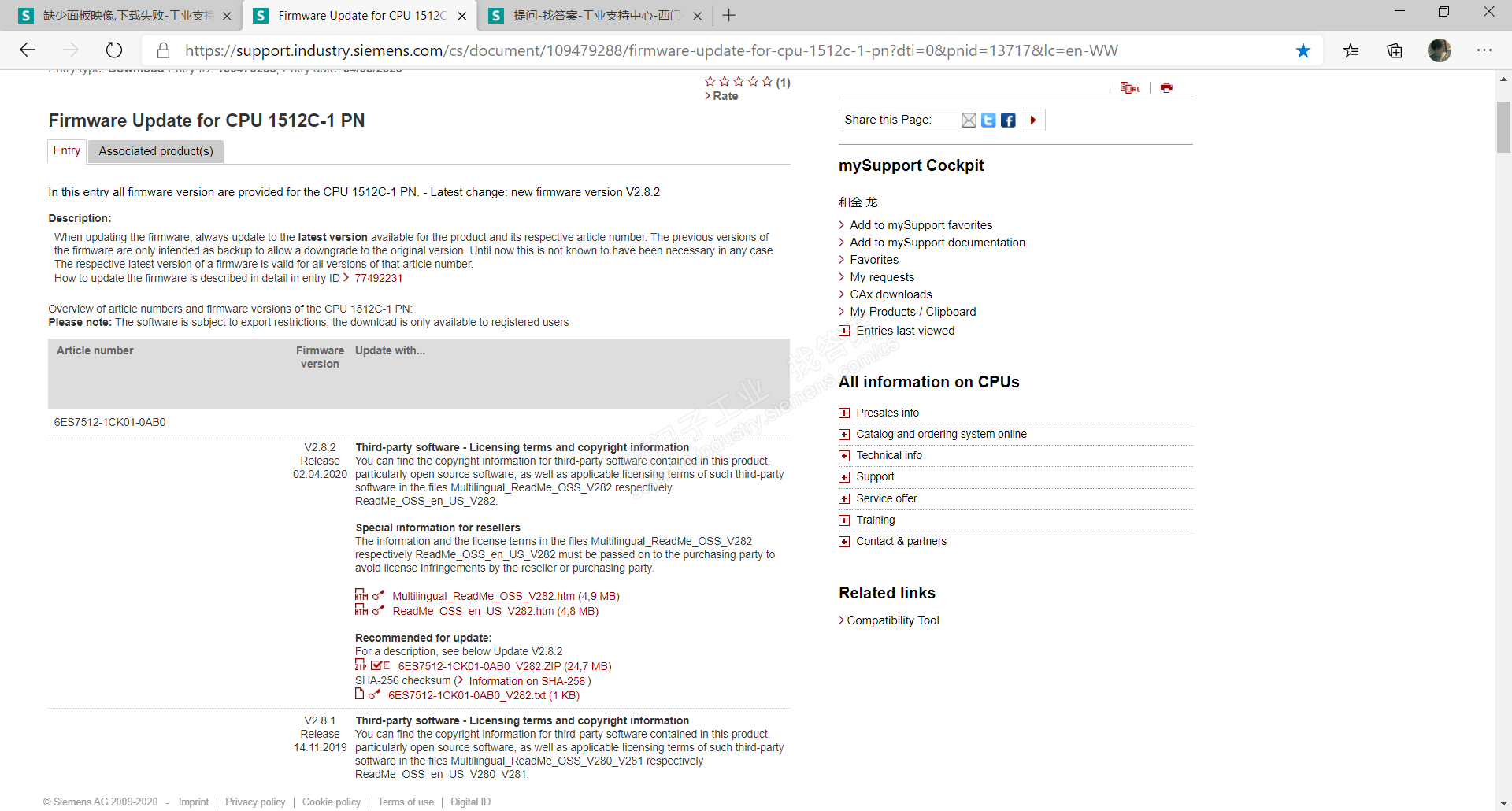Click the document icon before 6ES7512-1CK01-0AB0_V282.txt
The width and height of the screenshot is (1512, 811).
coord(360,694)
